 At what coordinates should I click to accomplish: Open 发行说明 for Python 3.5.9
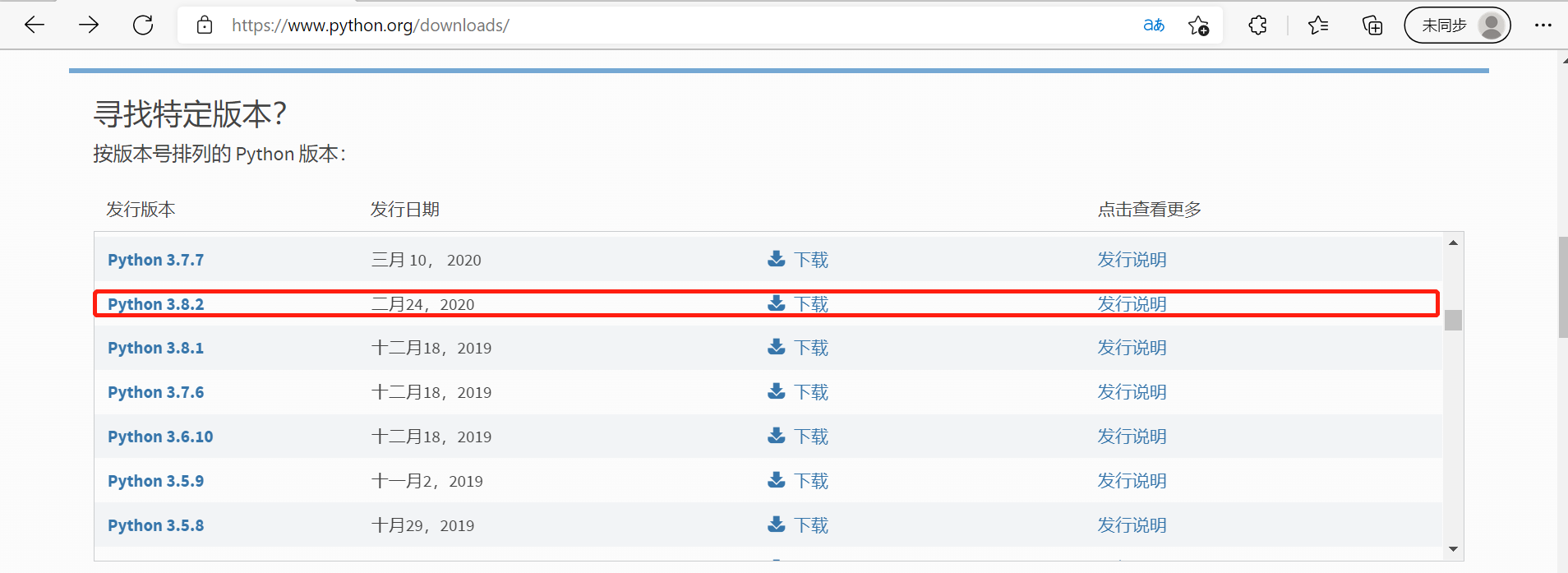1132,481
